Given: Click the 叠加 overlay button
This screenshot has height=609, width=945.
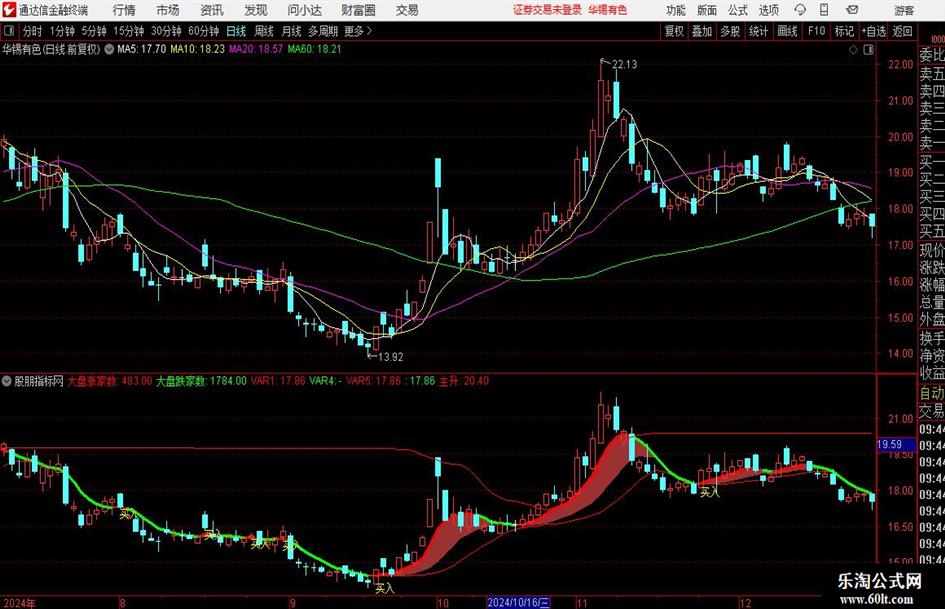Looking at the screenshot, I should coord(702,31).
